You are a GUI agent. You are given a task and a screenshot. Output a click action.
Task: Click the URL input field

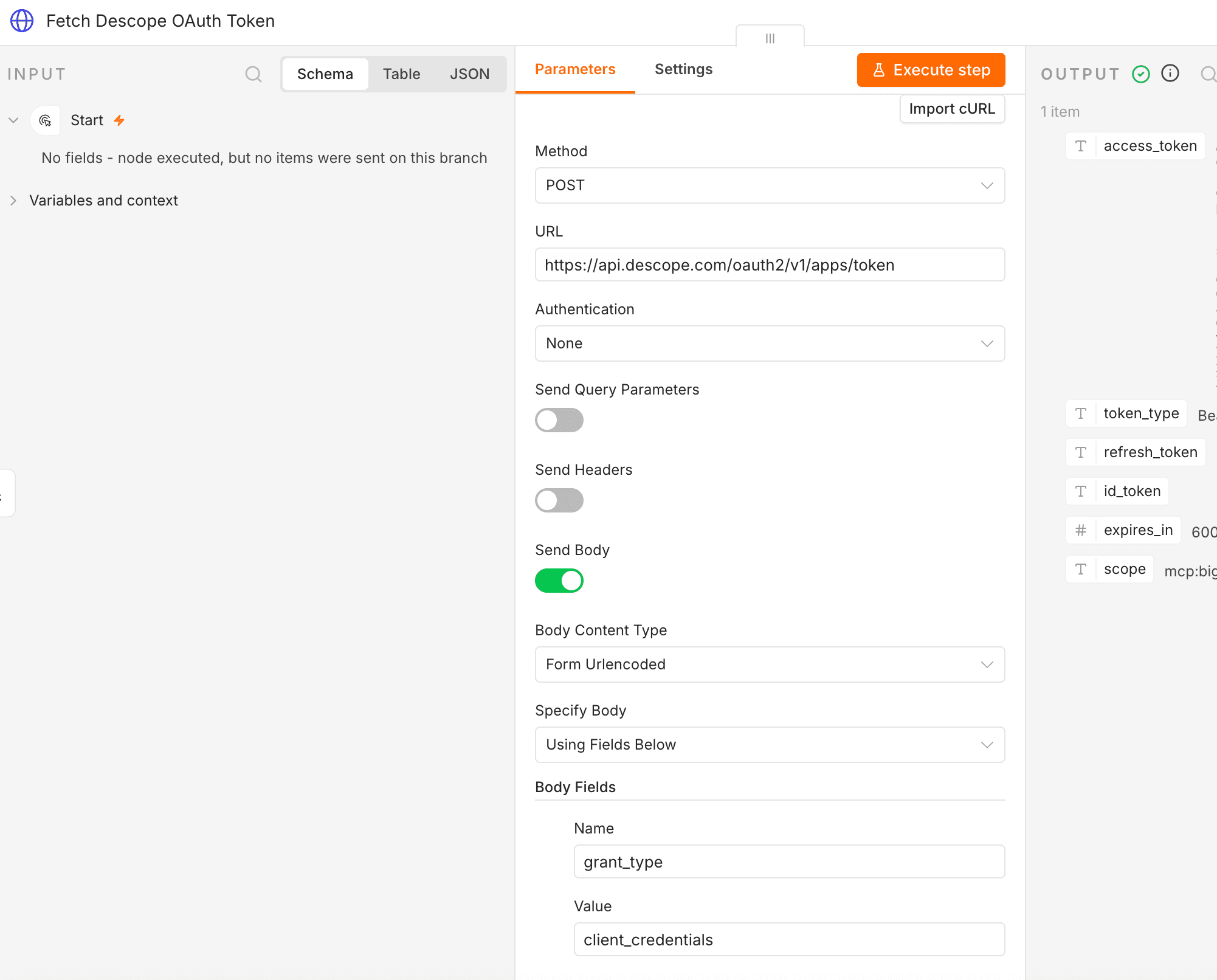(770, 264)
